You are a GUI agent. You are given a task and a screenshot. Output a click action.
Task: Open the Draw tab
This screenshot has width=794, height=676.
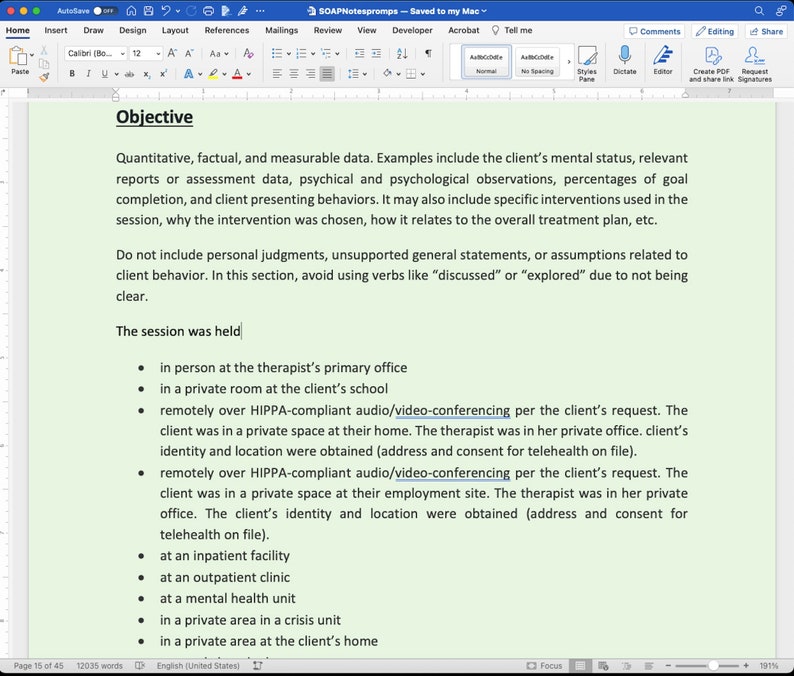(93, 30)
